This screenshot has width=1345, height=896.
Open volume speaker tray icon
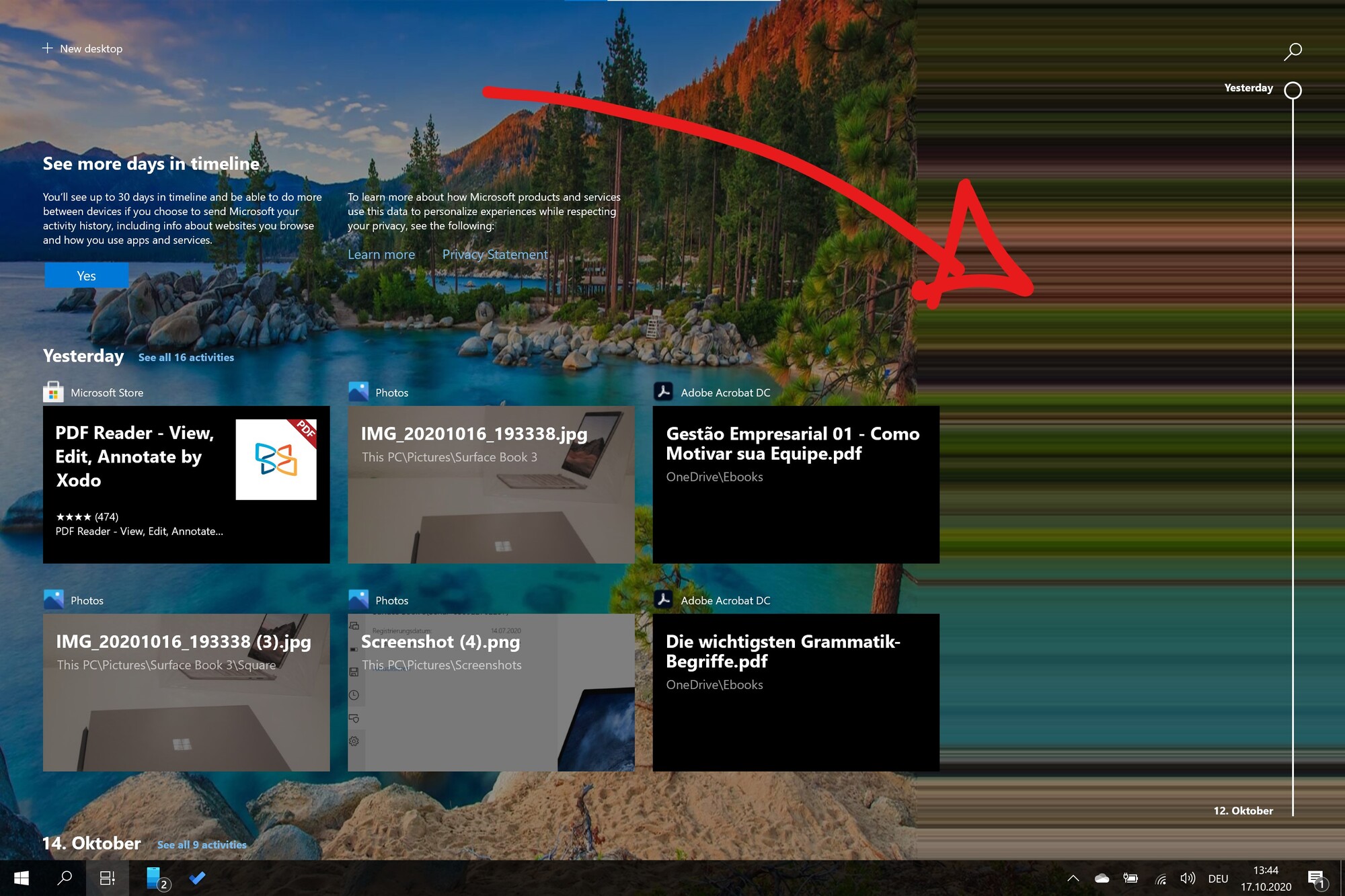coord(1188,879)
